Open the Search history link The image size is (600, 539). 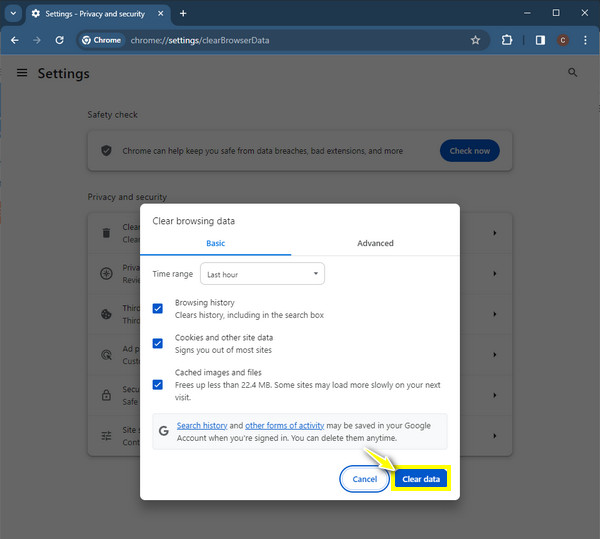pyautogui.click(x=202, y=425)
